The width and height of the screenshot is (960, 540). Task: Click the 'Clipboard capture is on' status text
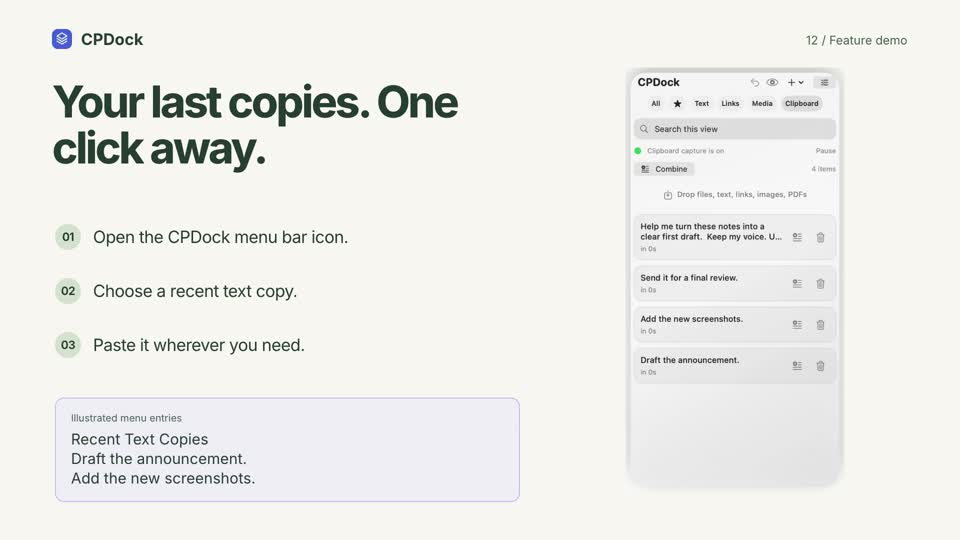click(685, 151)
